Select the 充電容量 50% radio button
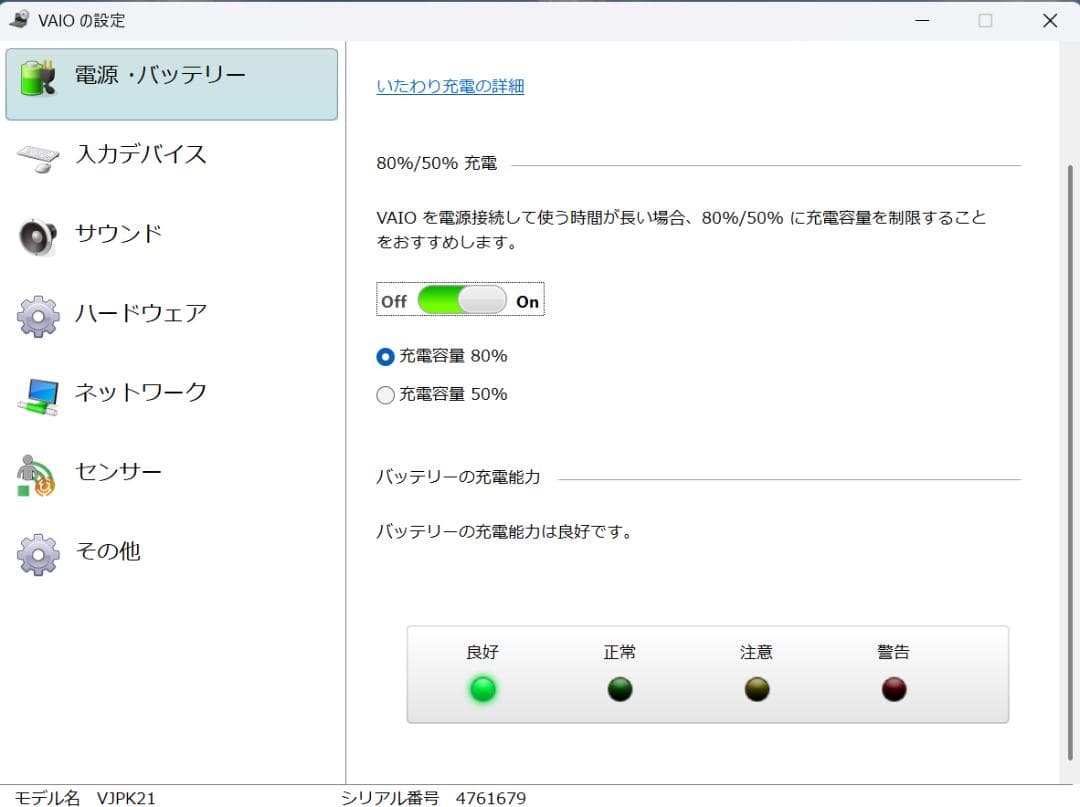The width and height of the screenshot is (1080, 807). point(384,394)
